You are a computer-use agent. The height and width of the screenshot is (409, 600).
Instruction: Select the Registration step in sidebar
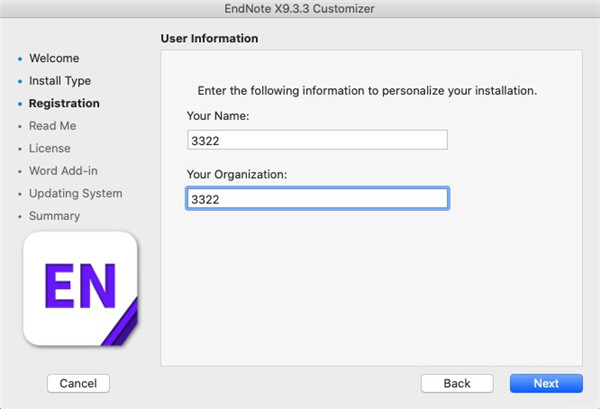pyautogui.click(x=64, y=103)
